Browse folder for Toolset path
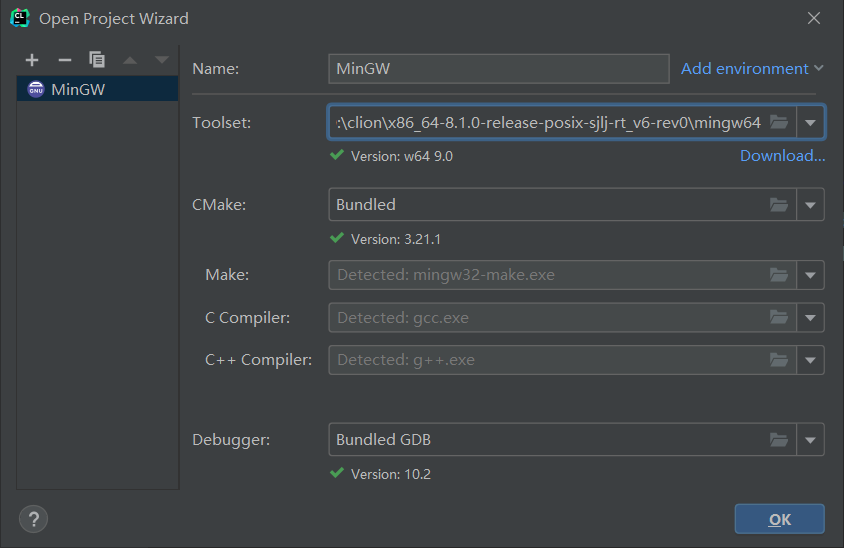844x548 pixels. point(779,122)
